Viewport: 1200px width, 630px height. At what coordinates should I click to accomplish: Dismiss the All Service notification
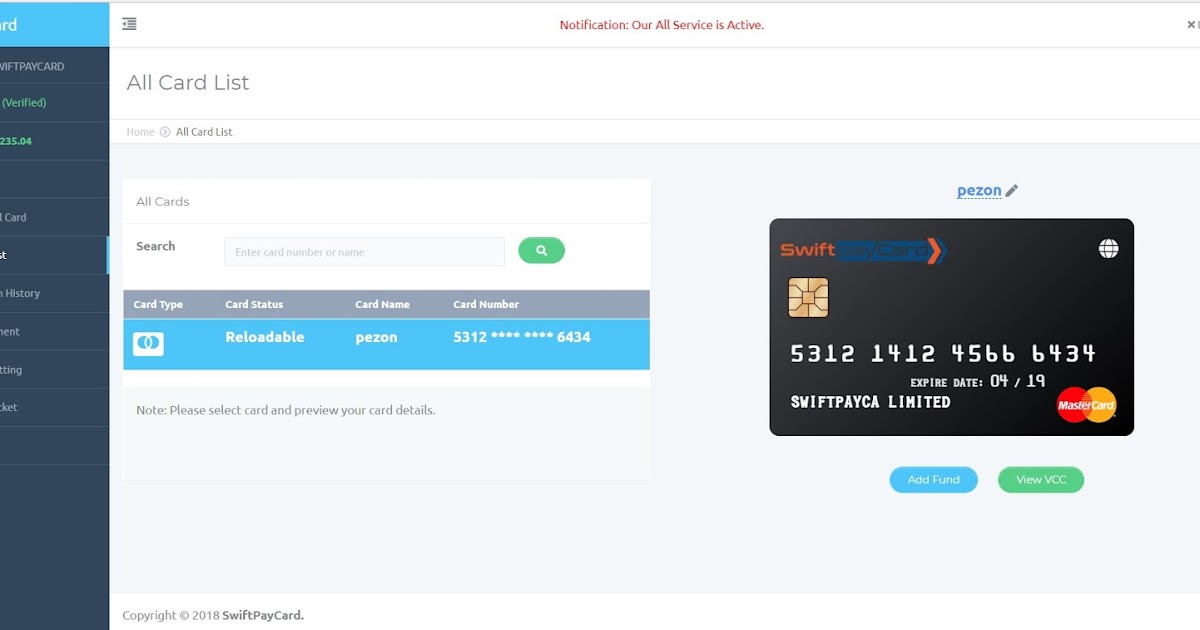click(1191, 24)
